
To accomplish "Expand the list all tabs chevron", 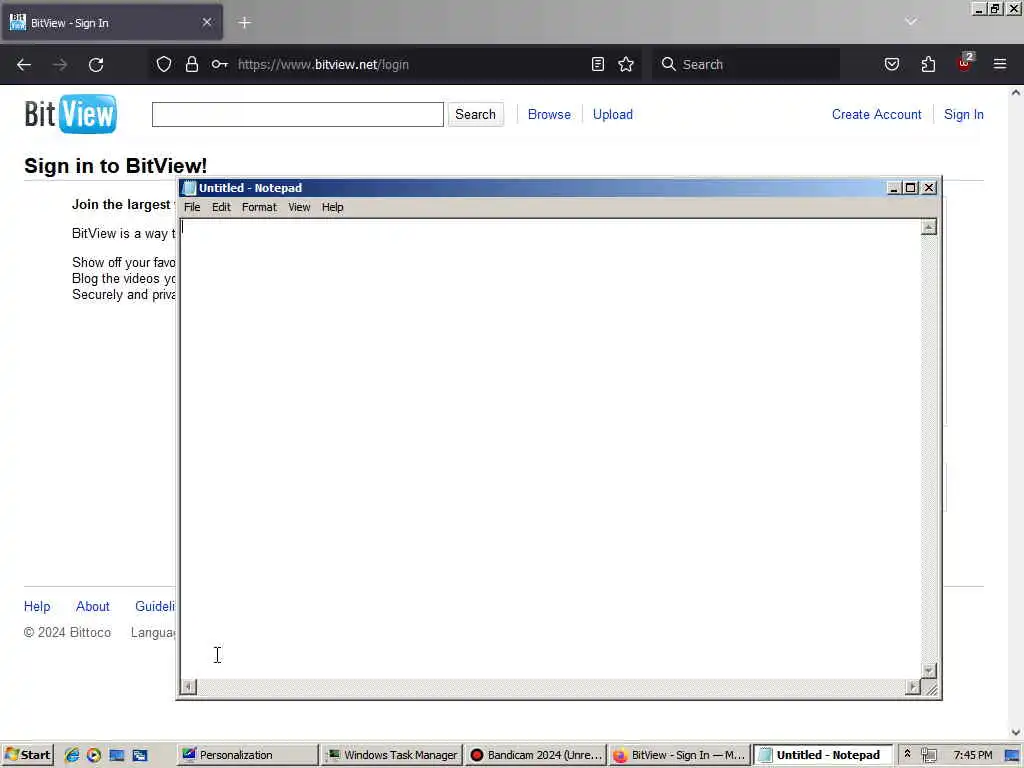I will tap(911, 22).
